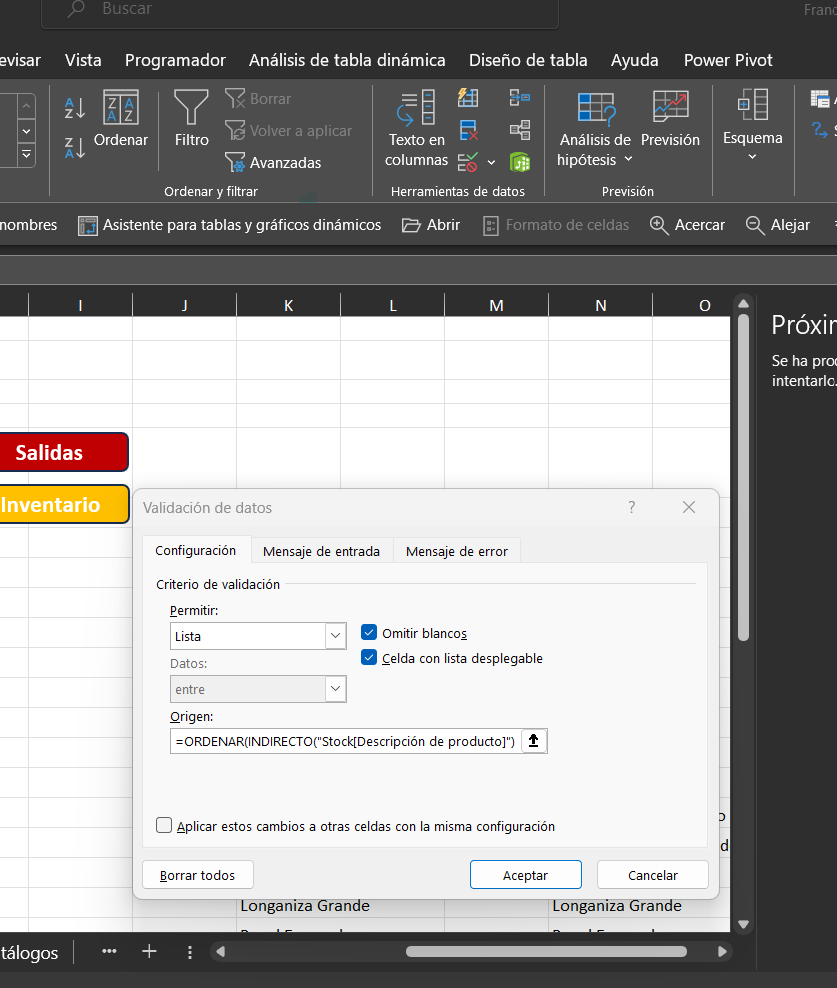Open the Permitir Lista dropdown
This screenshot has height=988, width=837.
point(335,636)
